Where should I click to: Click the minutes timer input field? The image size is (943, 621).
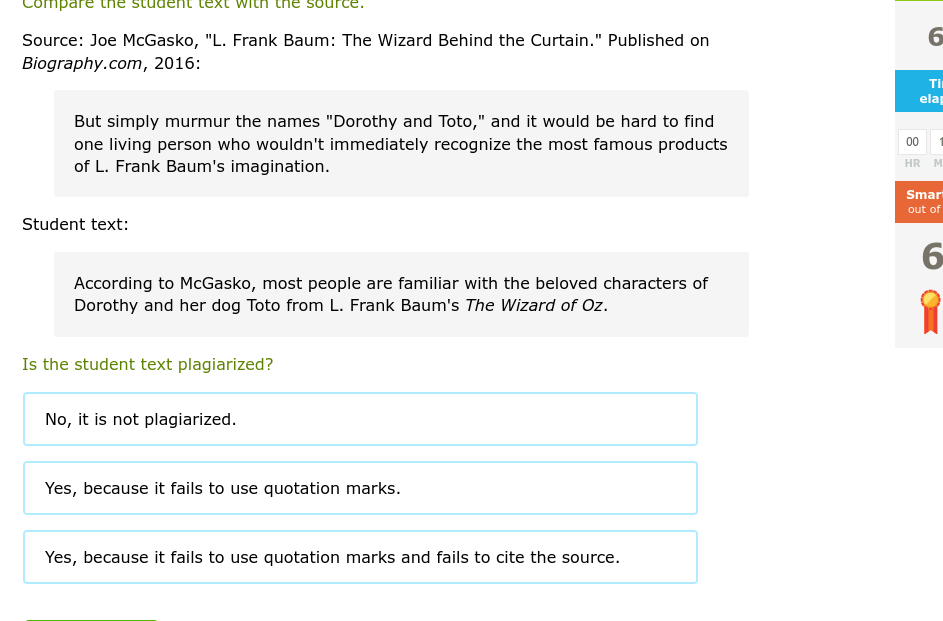(x=938, y=142)
